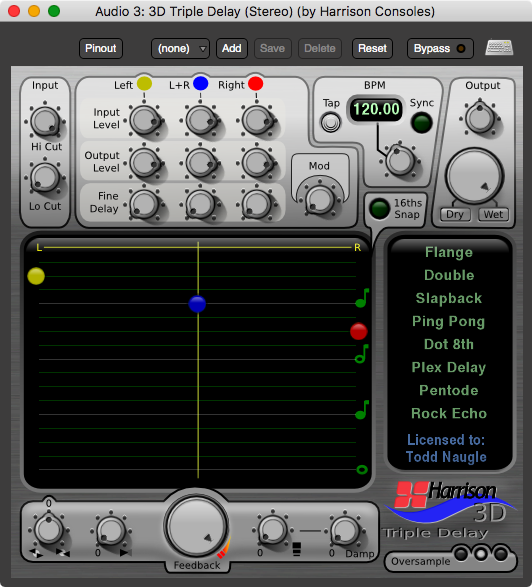532x587 pixels.
Task: Click the Save preset button
Action: point(273,49)
